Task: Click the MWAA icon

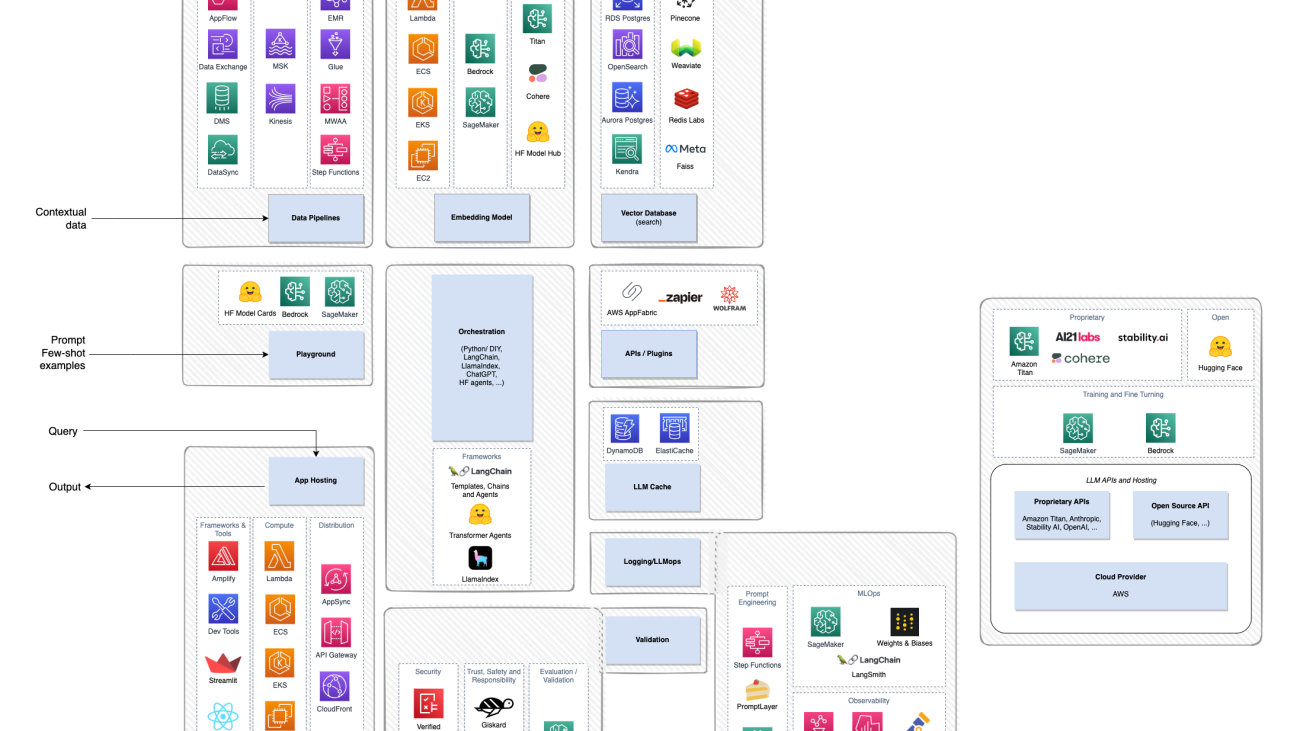Action: pyautogui.click(x=335, y=98)
